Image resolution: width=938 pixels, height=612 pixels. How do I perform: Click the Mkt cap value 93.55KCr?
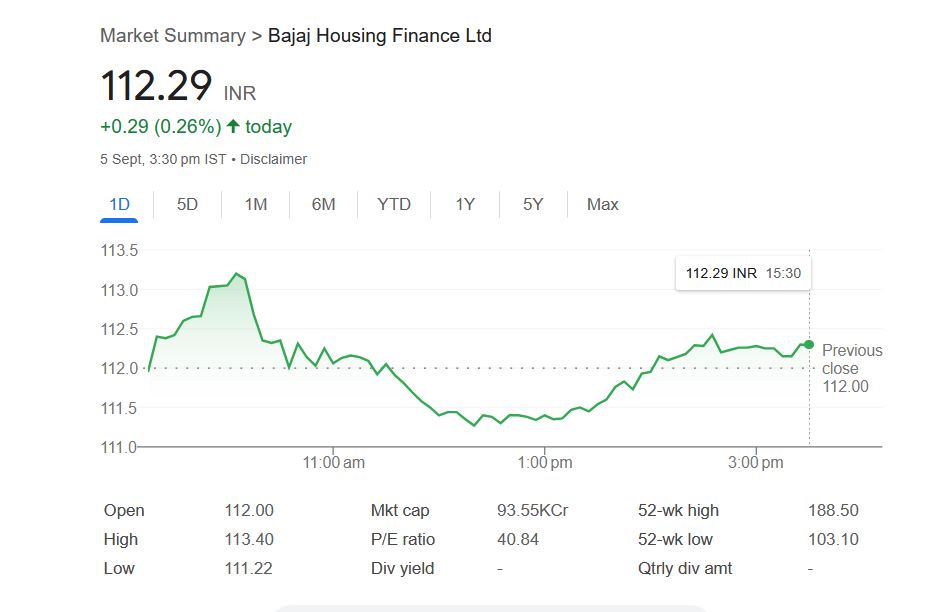pyautogui.click(x=532, y=510)
